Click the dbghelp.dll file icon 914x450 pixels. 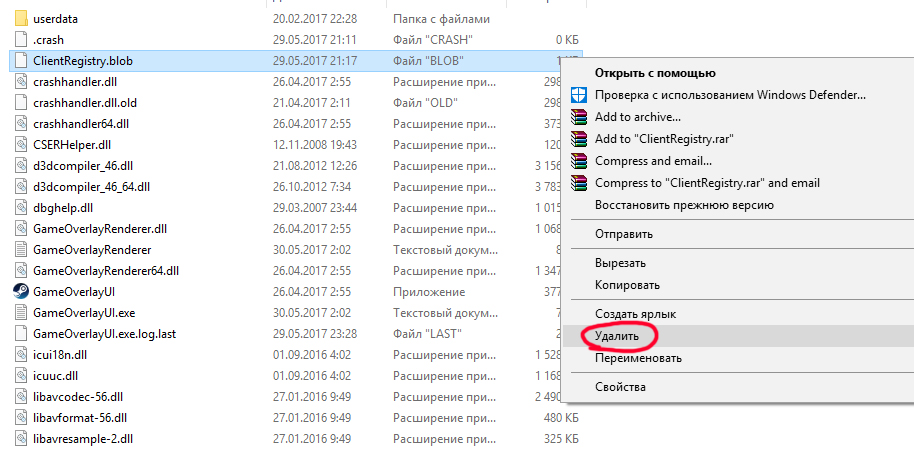pos(21,208)
